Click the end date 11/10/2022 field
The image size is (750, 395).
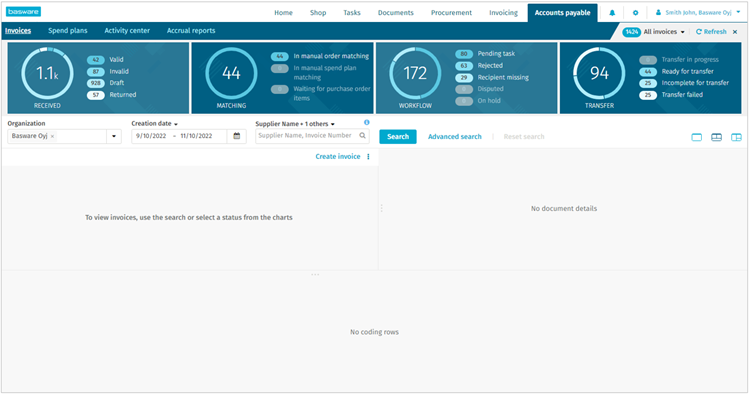pyautogui.click(x=196, y=136)
